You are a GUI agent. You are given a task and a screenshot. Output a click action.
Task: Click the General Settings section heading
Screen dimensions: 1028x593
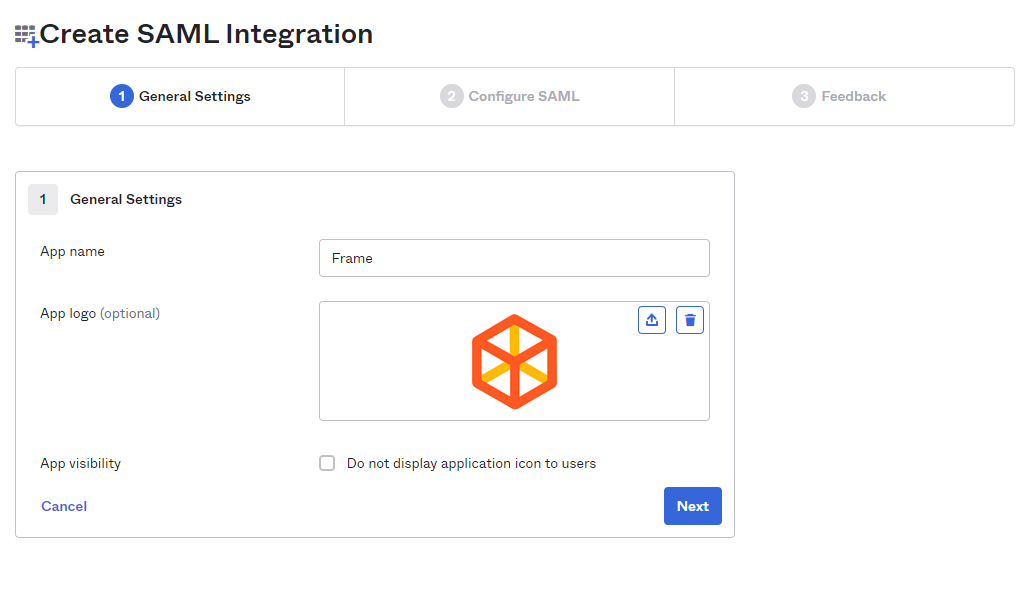coord(125,199)
